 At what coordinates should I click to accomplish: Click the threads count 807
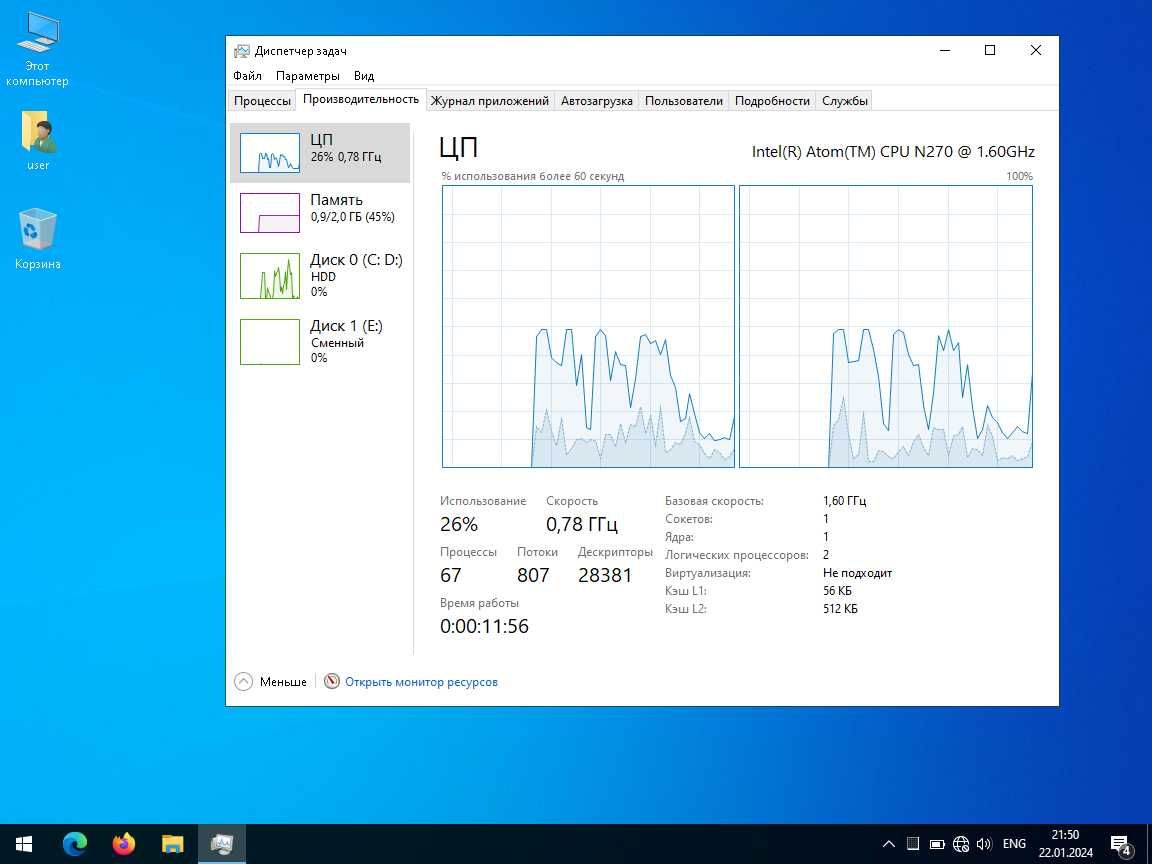pyautogui.click(x=533, y=575)
